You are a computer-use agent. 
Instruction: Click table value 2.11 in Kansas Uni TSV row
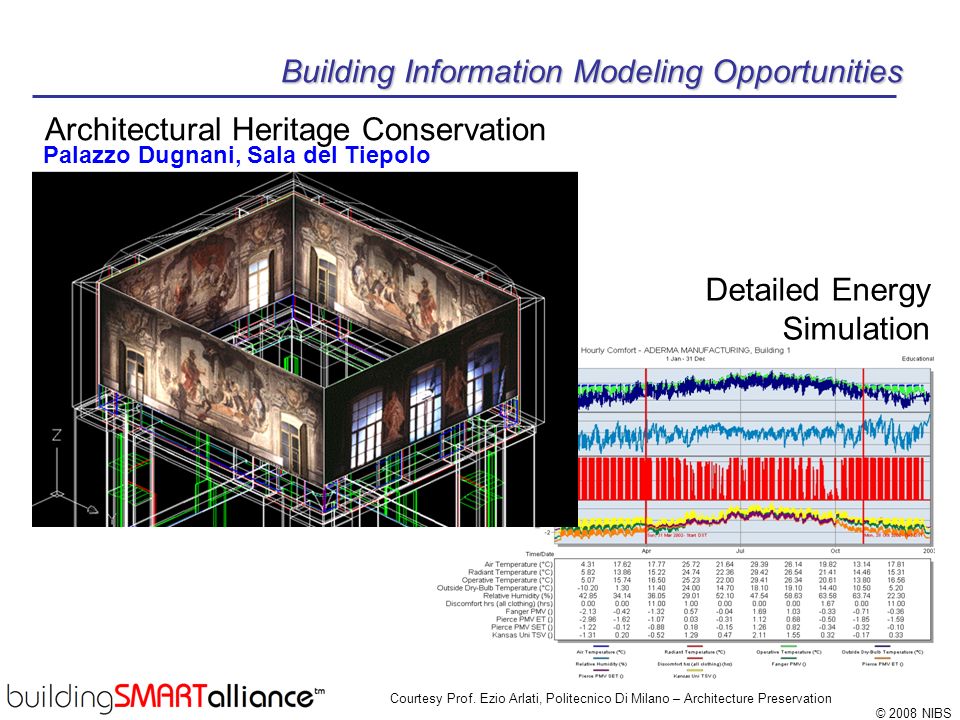(759, 636)
